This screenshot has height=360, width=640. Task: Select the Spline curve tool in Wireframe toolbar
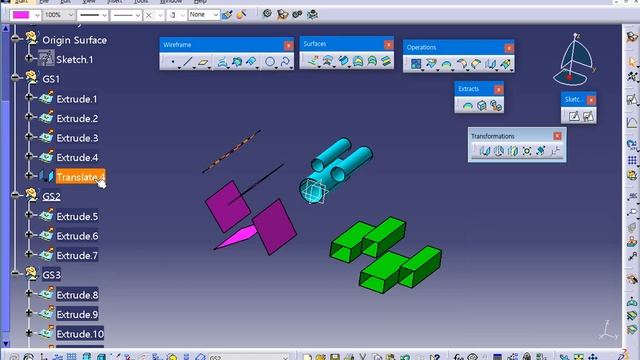pyautogui.click(x=285, y=62)
